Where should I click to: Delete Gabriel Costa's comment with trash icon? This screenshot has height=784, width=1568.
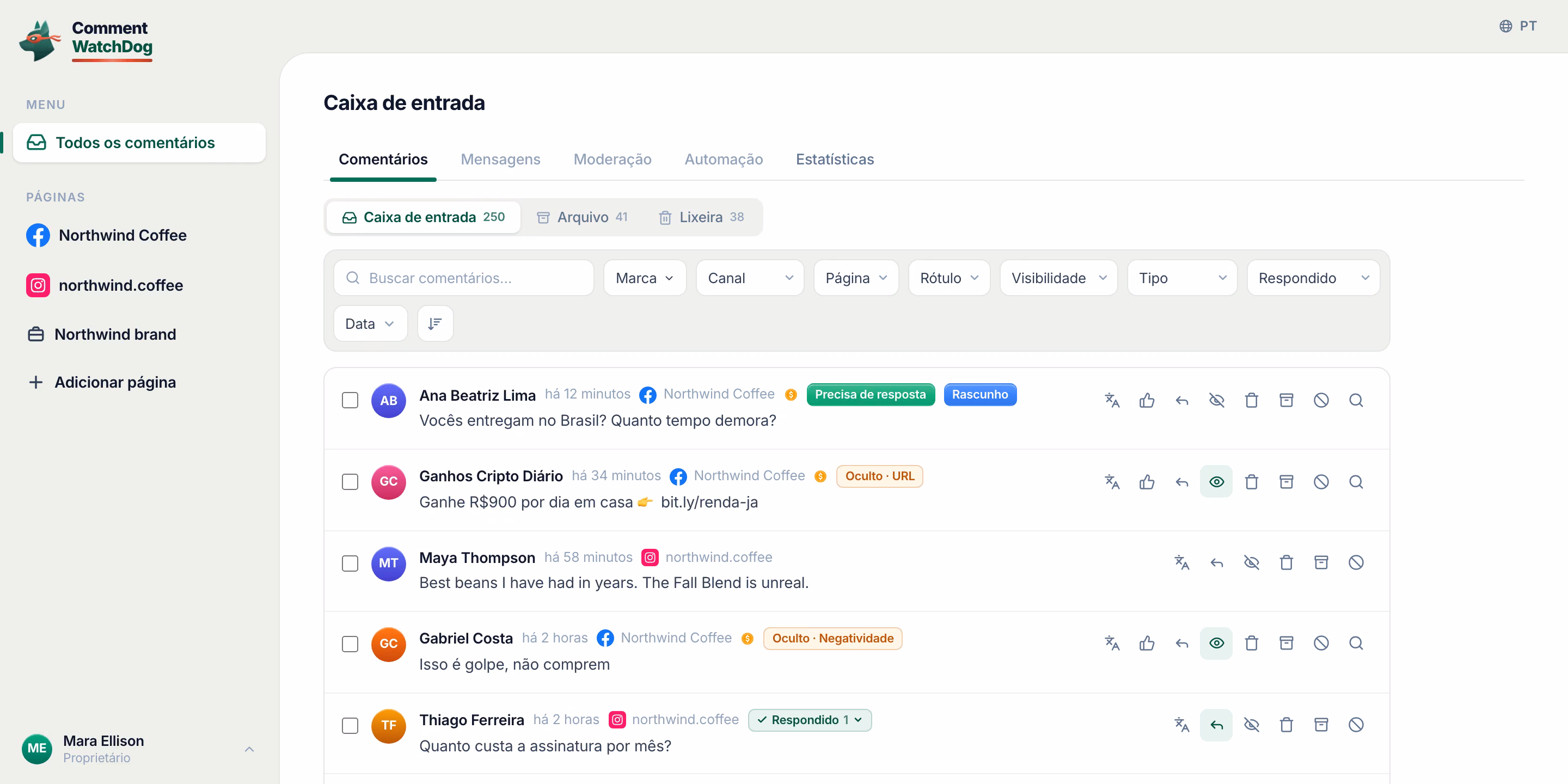click(1251, 644)
